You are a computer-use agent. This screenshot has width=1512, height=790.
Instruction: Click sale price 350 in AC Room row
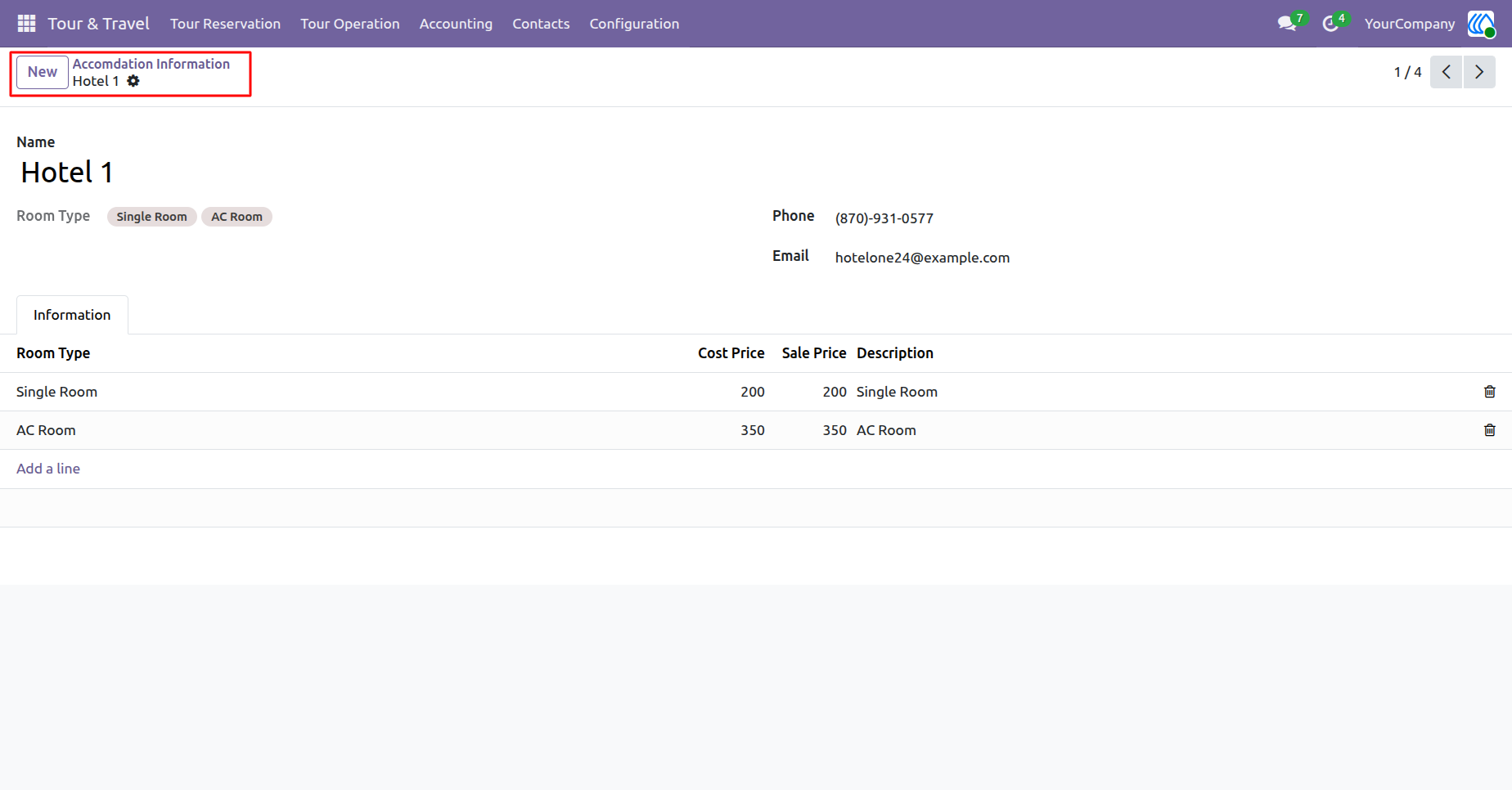click(835, 430)
